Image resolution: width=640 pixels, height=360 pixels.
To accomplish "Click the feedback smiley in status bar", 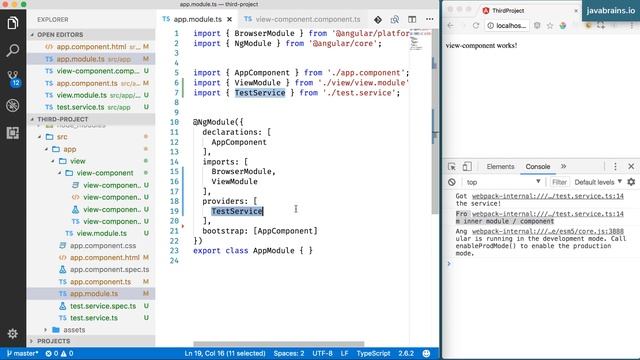I will [426, 353].
